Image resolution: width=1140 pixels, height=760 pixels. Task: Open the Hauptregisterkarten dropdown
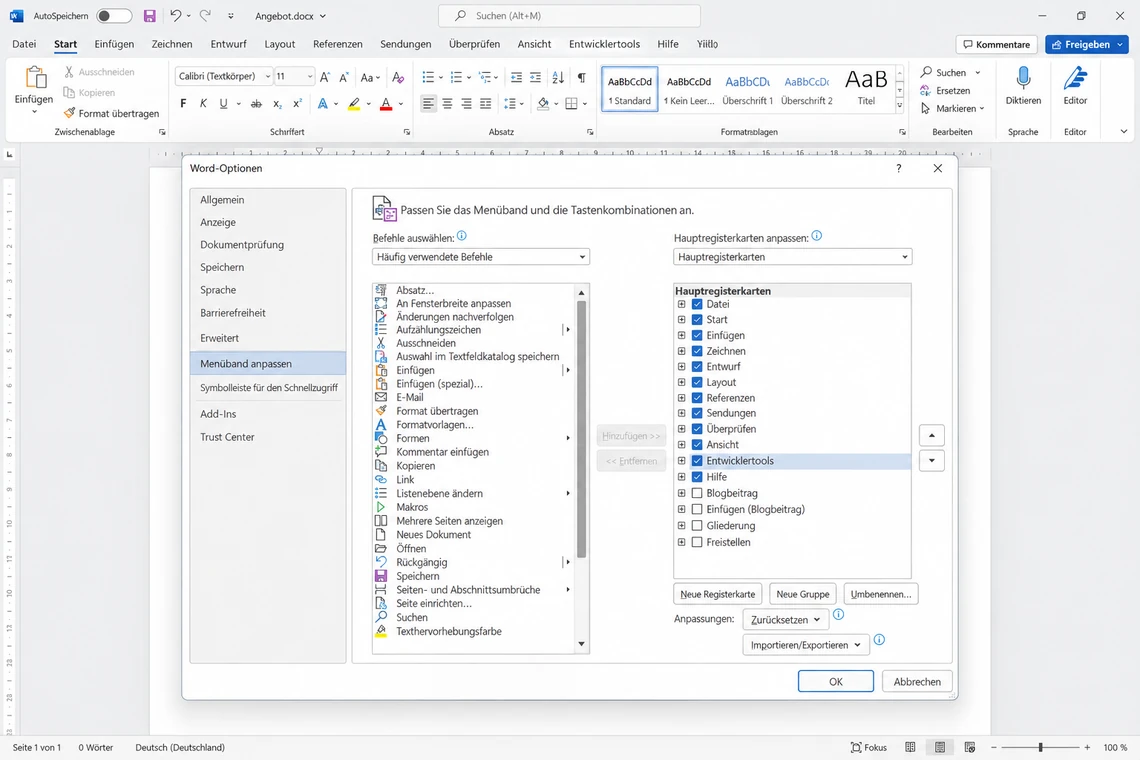click(x=792, y=257)
